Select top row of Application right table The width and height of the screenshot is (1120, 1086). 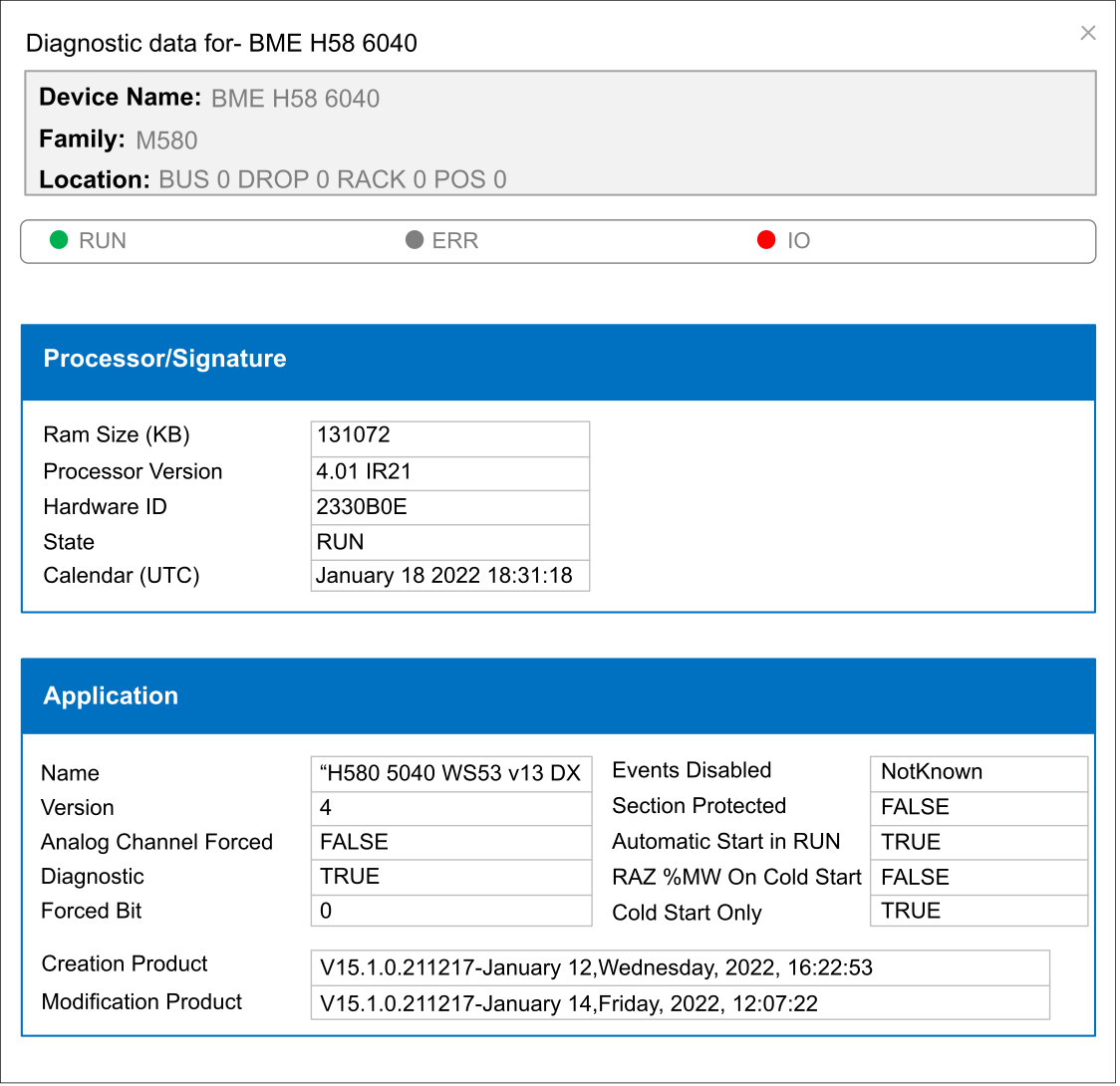979,774
